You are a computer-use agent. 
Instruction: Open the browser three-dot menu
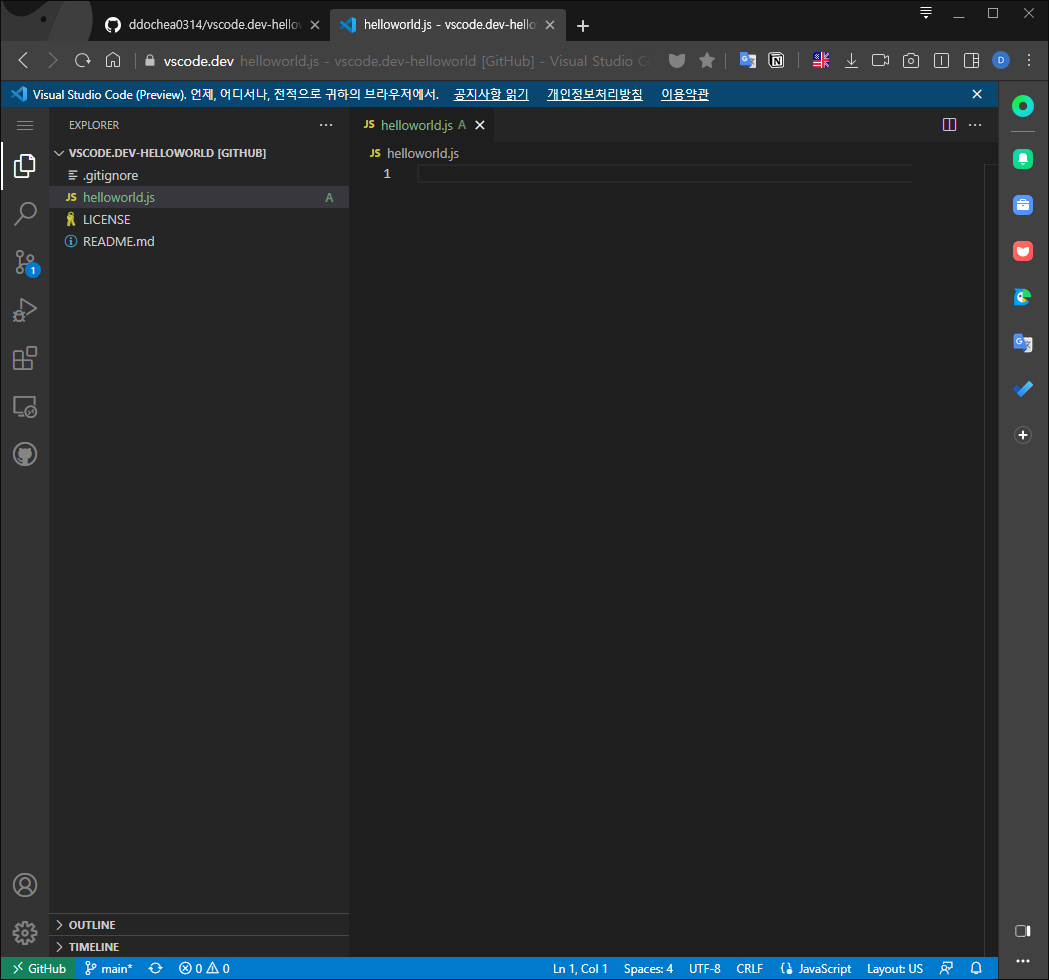(1029, 61)
